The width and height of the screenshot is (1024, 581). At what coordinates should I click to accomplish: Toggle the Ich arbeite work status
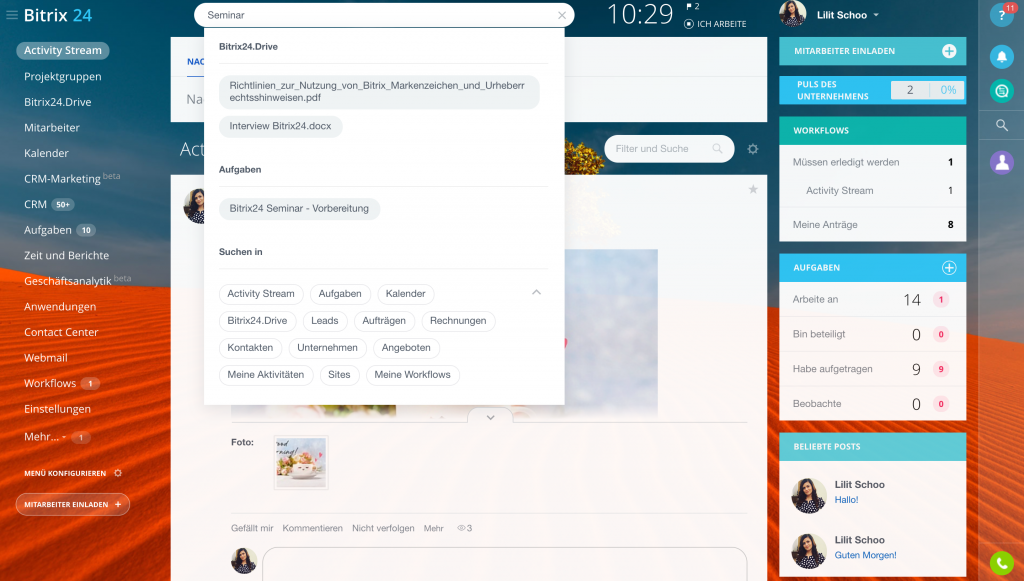[715, 24]
